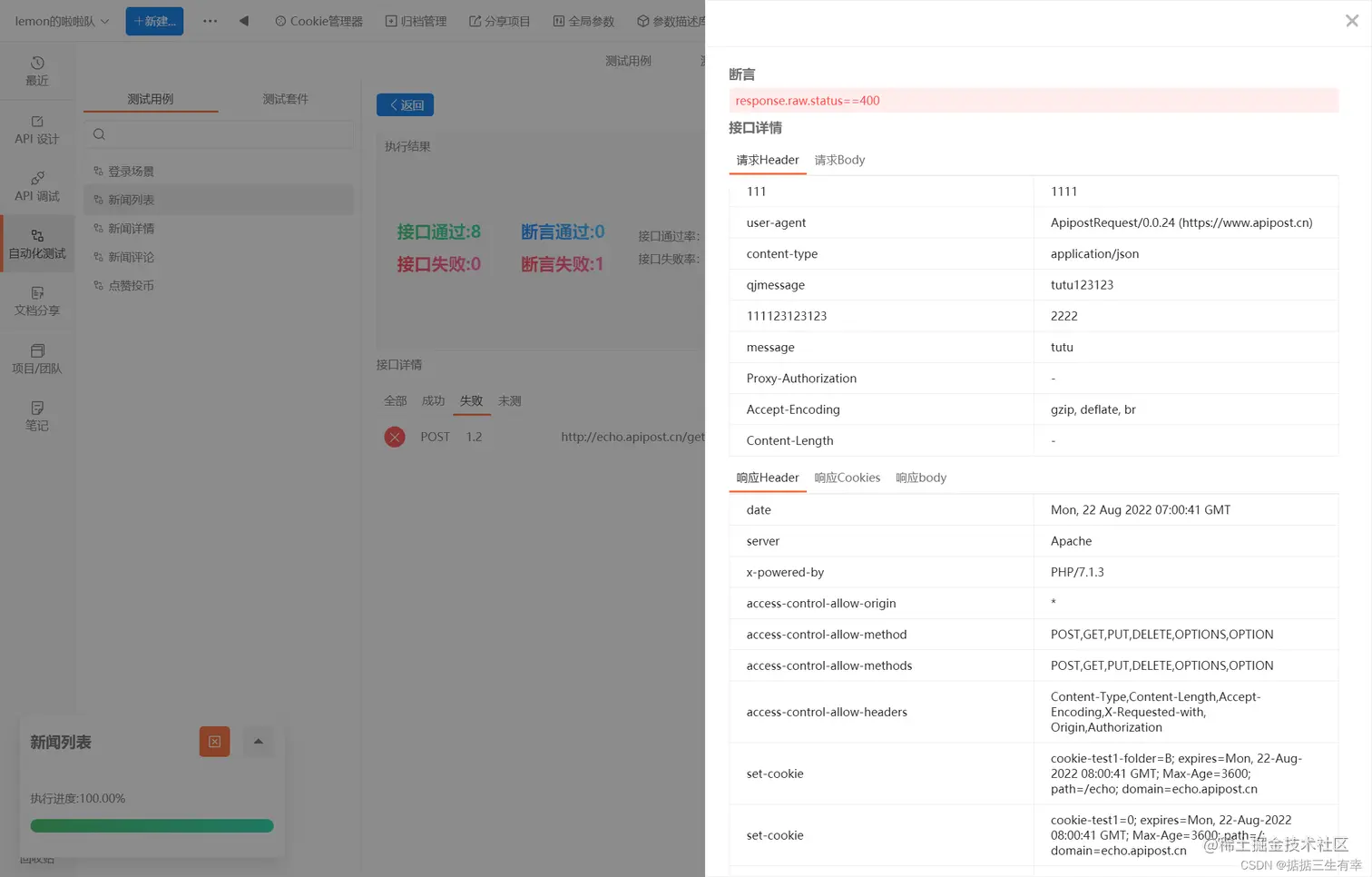Open API 设计 in the sidebar
Screen dimensions: 1372x877
point(37,130)
